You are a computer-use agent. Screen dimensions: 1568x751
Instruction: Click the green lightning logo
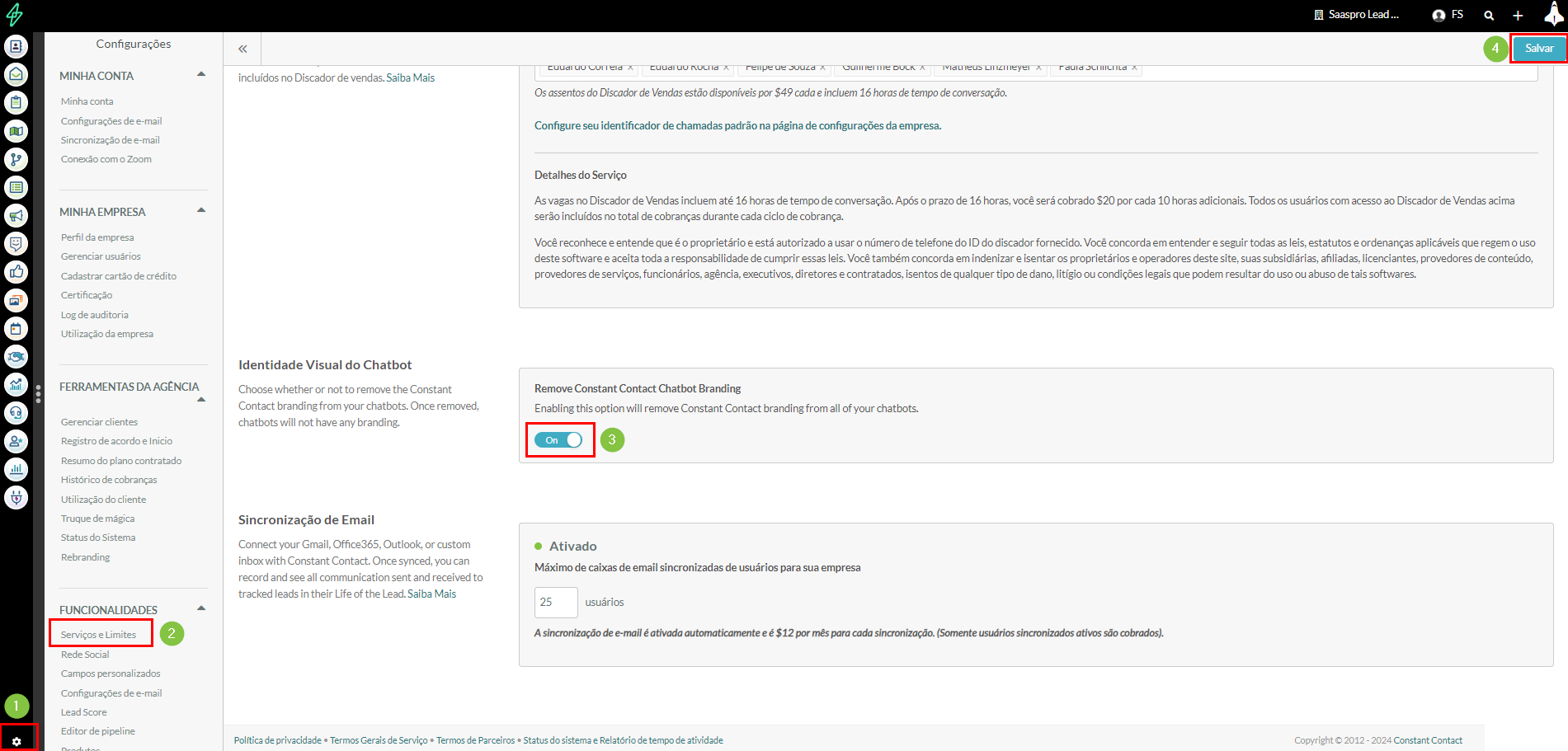[14, 14]
